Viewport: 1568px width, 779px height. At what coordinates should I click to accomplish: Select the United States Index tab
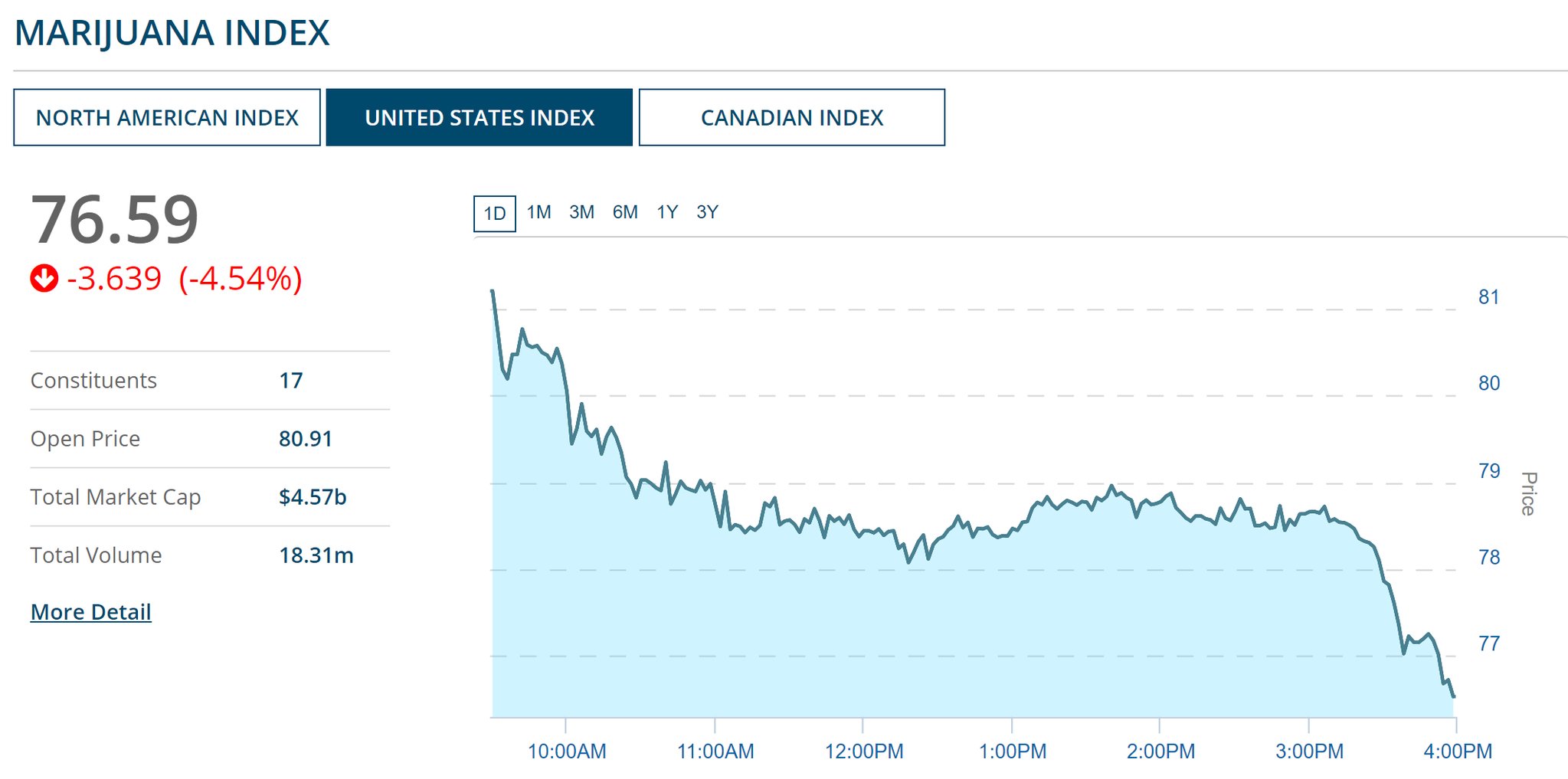coord(480,118)
